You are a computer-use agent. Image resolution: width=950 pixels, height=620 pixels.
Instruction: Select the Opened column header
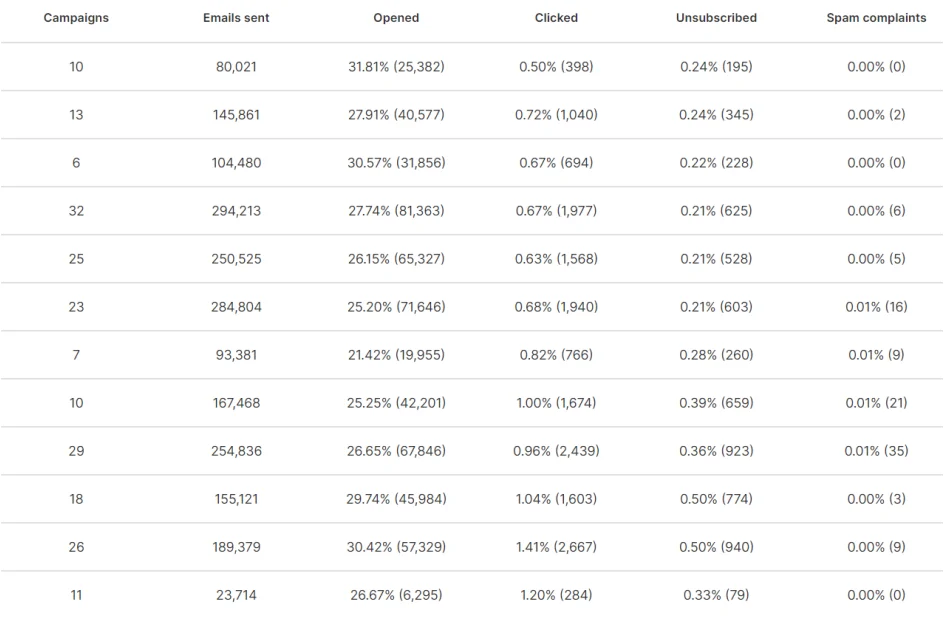pyautogui.click(x=396, y=18)
